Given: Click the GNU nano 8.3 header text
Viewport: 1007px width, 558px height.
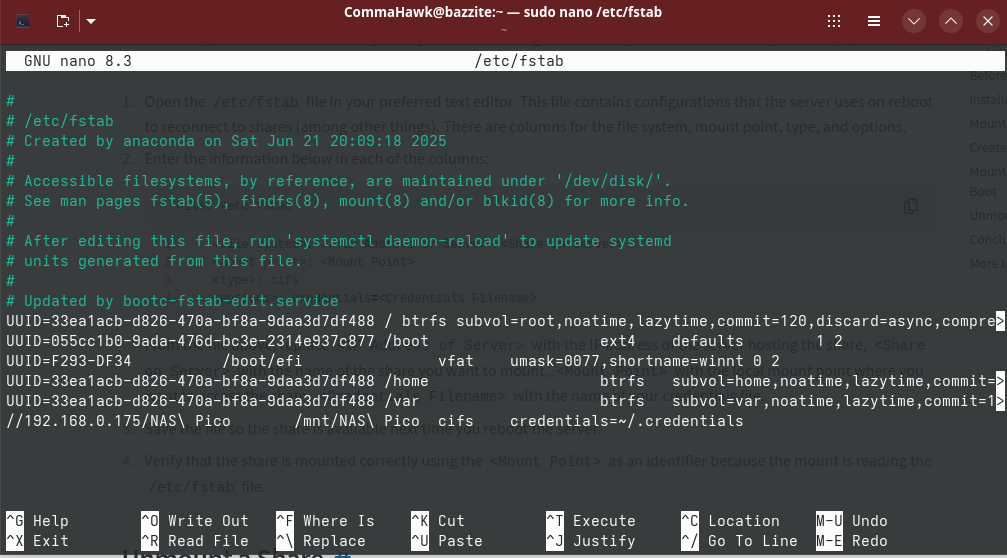Looking at the screenshot, I should point(78,61).
